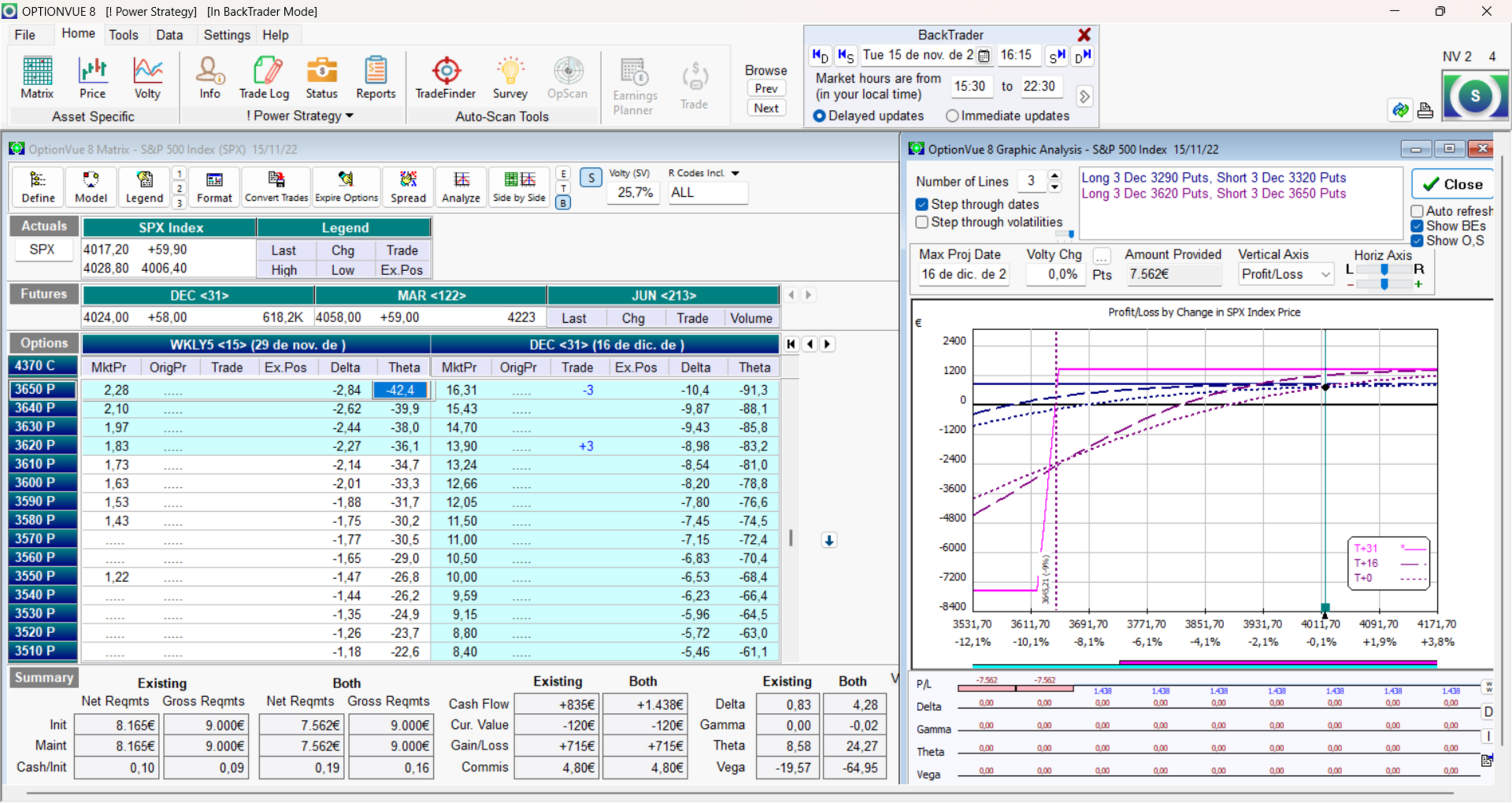The width and height of the screenshot is (1512, 803).
Task: Click the Browse Next button
Action: click(x=766, y=108)
